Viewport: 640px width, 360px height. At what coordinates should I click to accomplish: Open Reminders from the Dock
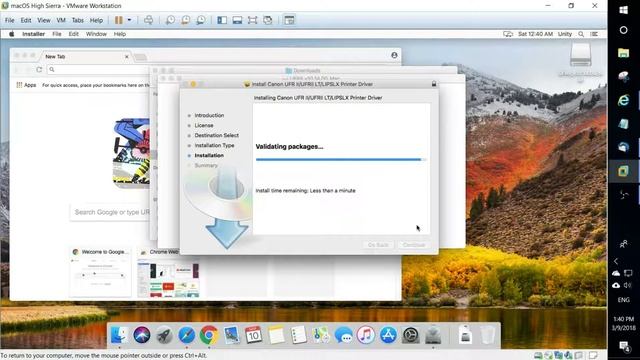[298, 336]
